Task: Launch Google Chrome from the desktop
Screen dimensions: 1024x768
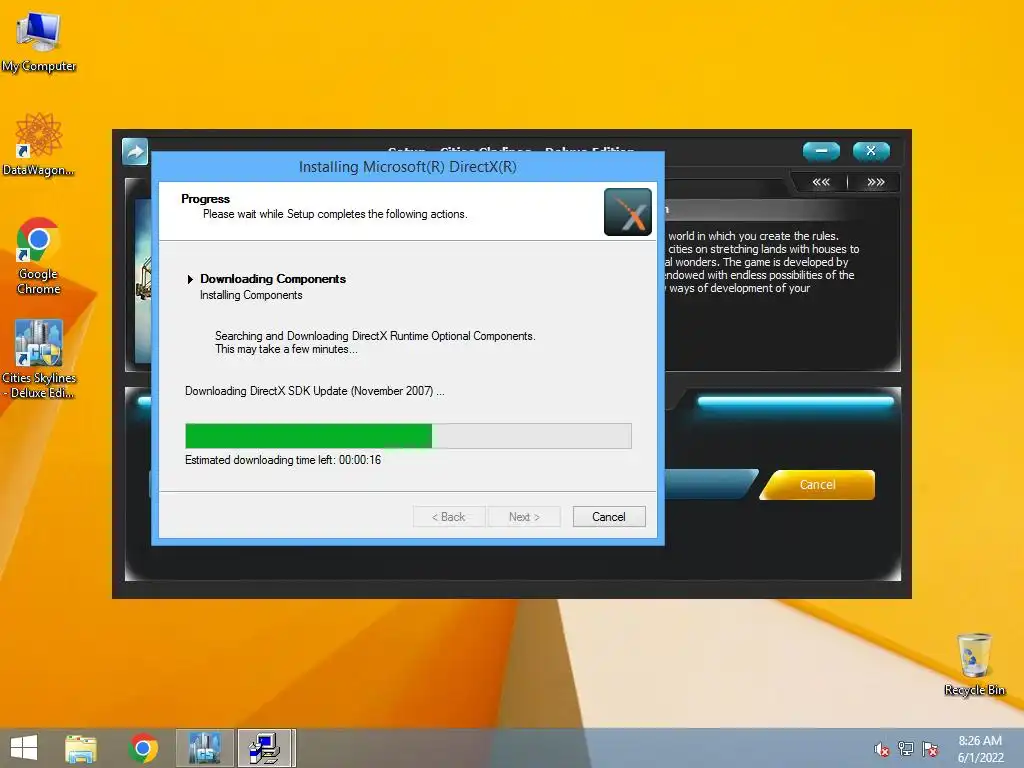Action: [39, 256]
